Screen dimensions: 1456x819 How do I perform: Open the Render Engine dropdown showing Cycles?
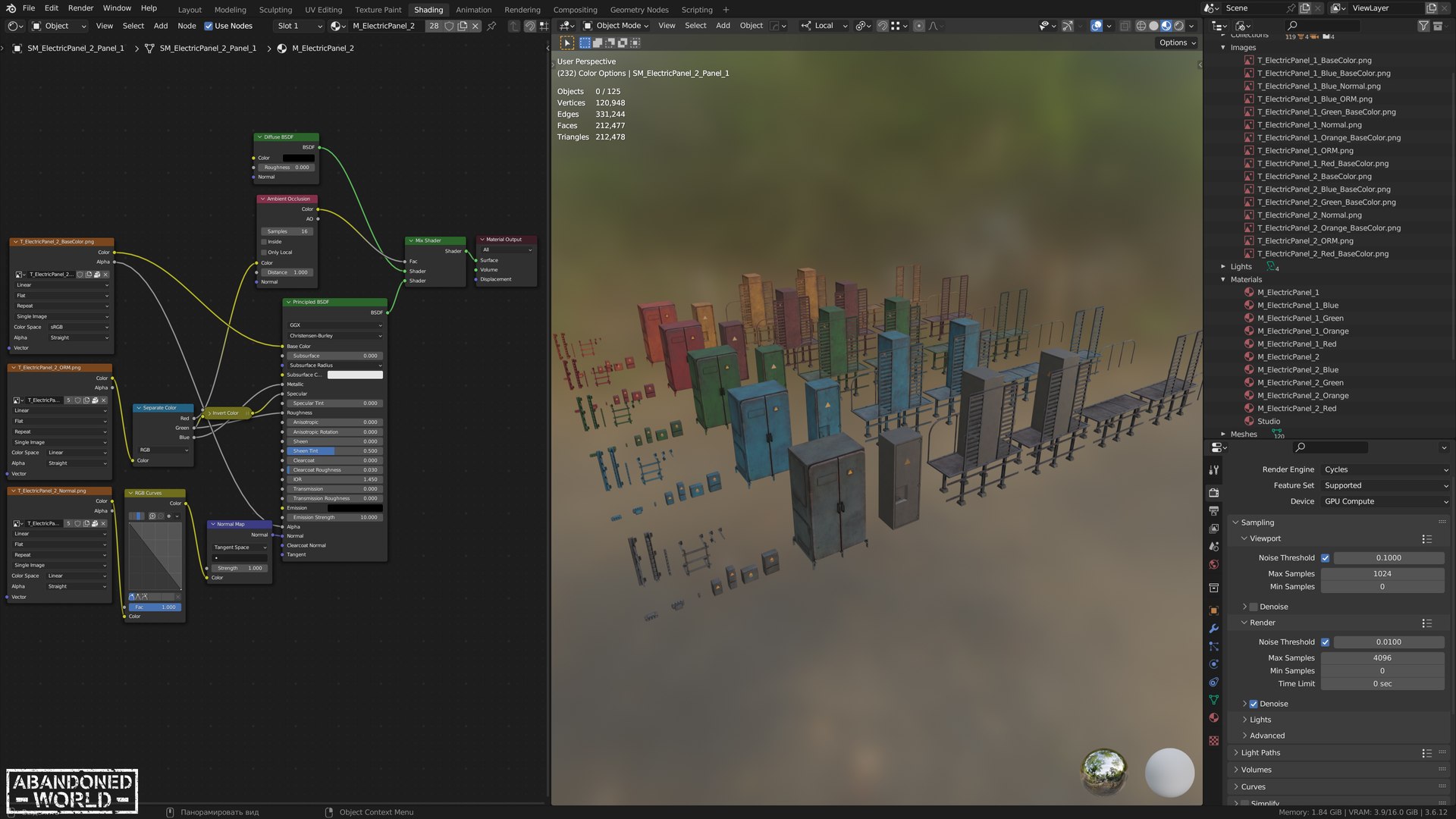coord(1385,469)
